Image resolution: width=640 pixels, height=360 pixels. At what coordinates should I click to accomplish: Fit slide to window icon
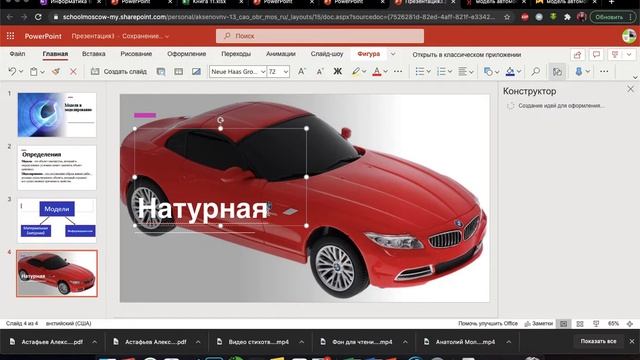click(x=630, y=324)
